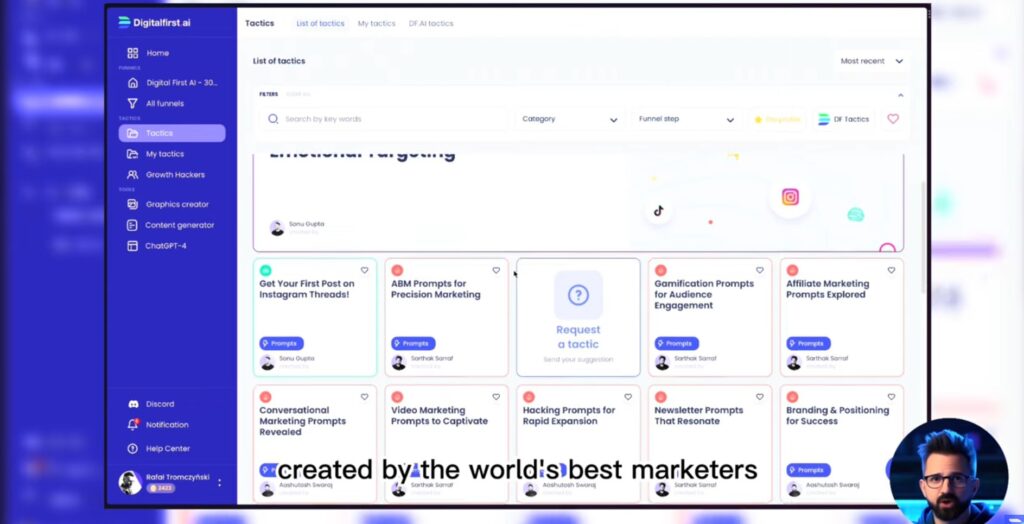
Task: Go to All funnels
Action: (156, 103)
